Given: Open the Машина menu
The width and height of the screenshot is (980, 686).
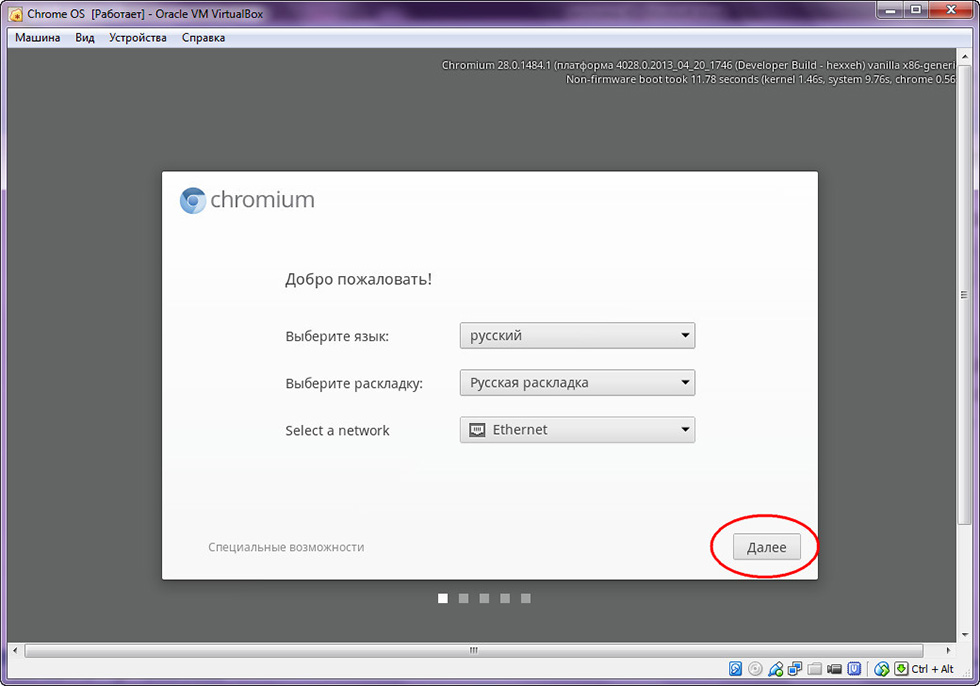Looking at the screenshot, I should click(38, 37).
